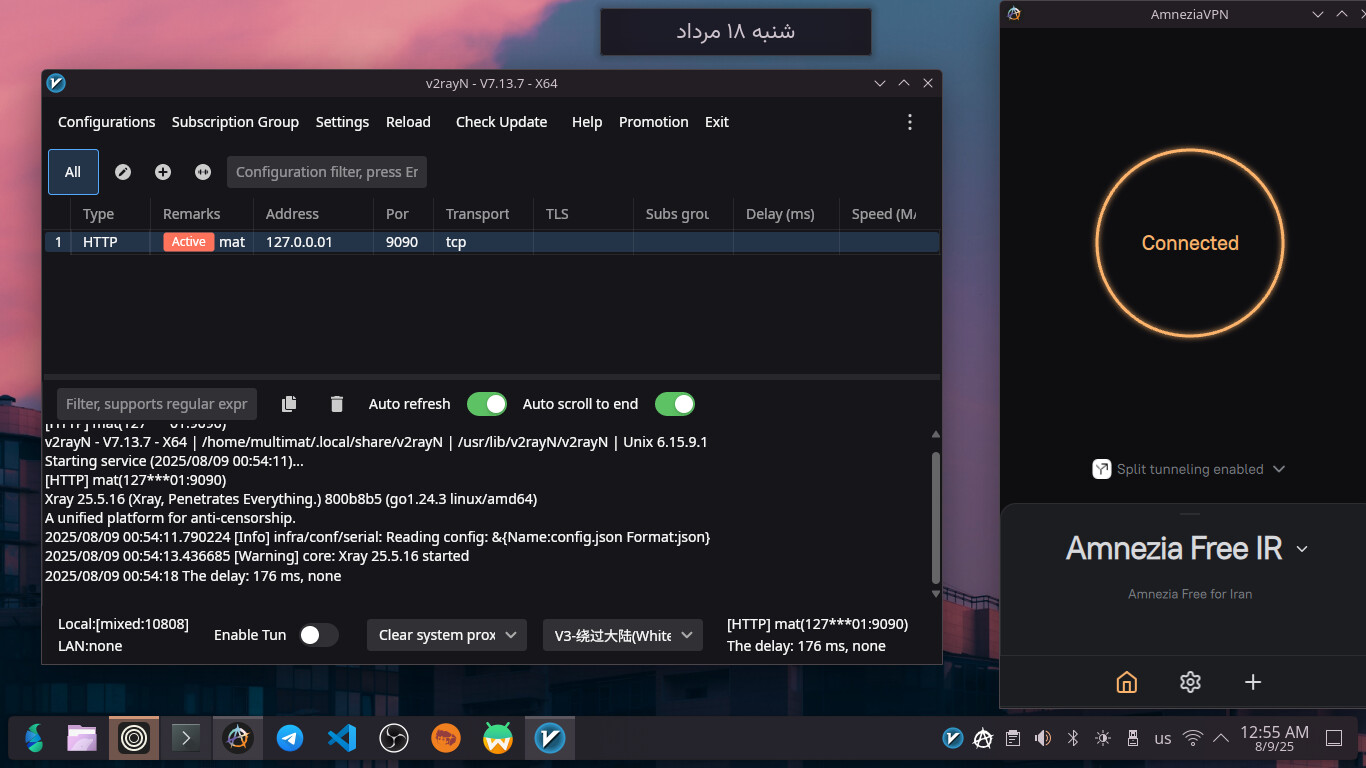Click the Check Update button
Screen dimensions: 1366x768
[x=501, y=122]
